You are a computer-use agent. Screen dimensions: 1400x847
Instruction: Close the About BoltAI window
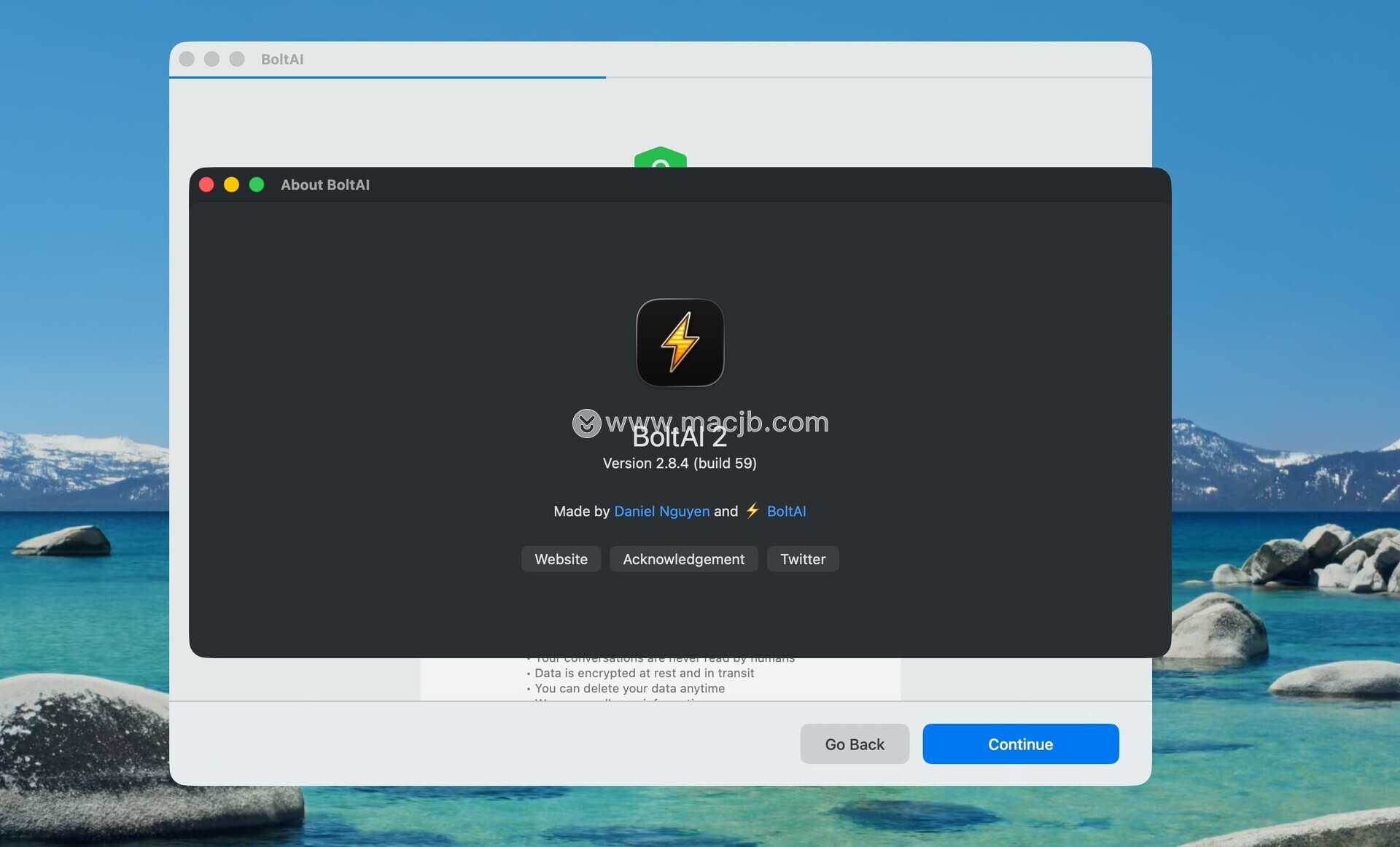pyautogui.click(x=206, y=184)
